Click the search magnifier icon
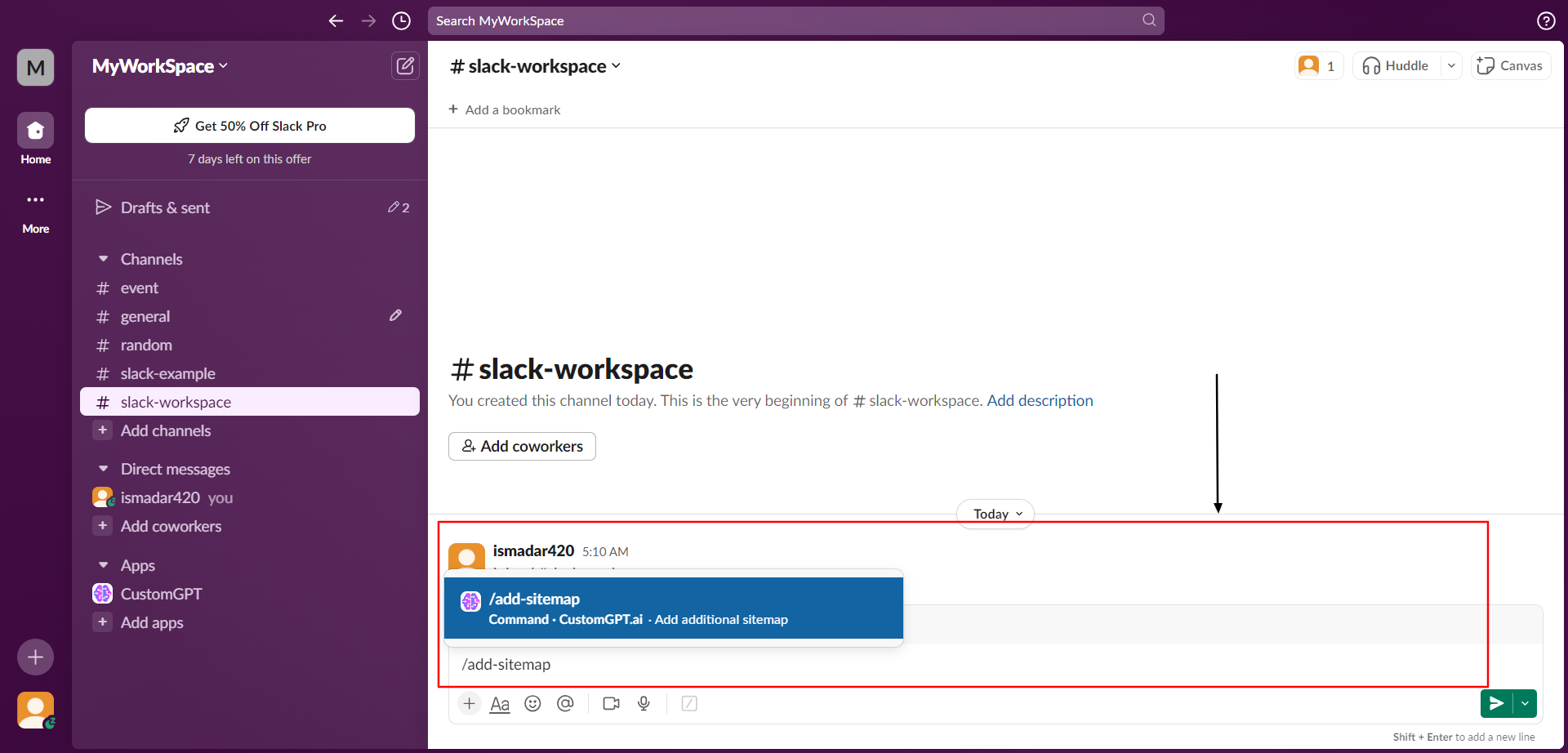 [x=1149, y=20]
